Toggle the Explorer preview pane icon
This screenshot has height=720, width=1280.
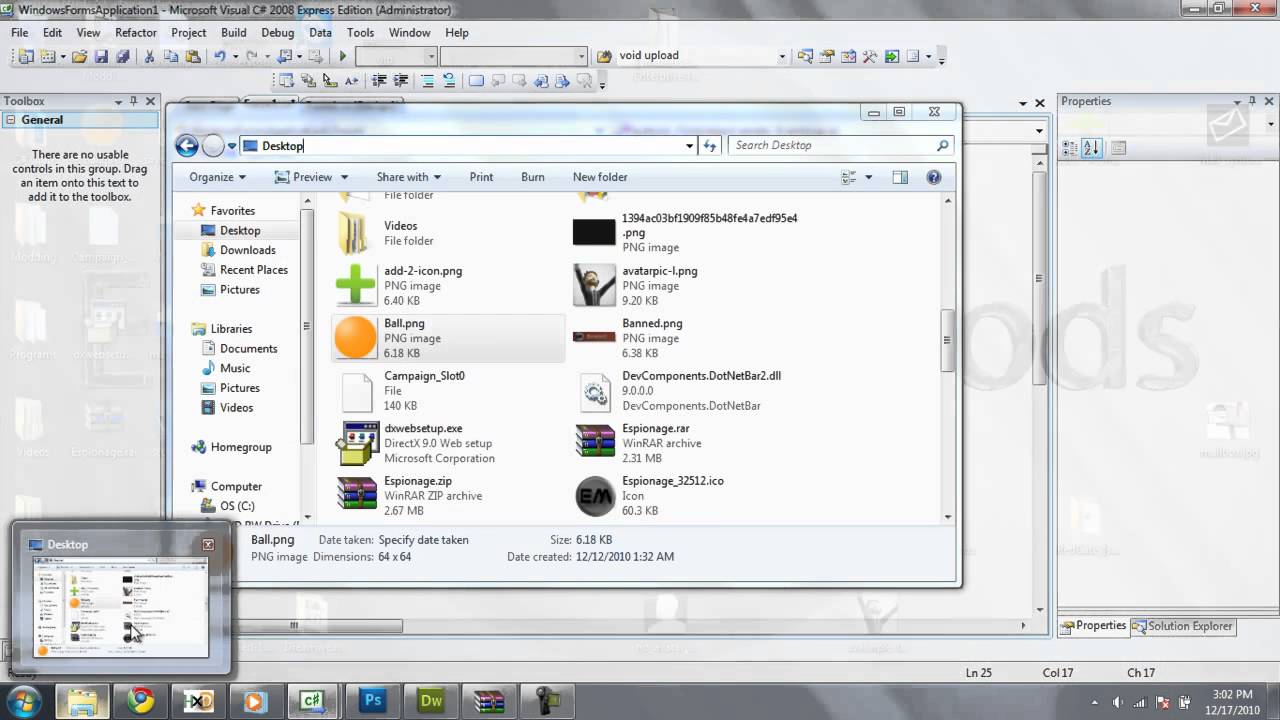[900, 177]
